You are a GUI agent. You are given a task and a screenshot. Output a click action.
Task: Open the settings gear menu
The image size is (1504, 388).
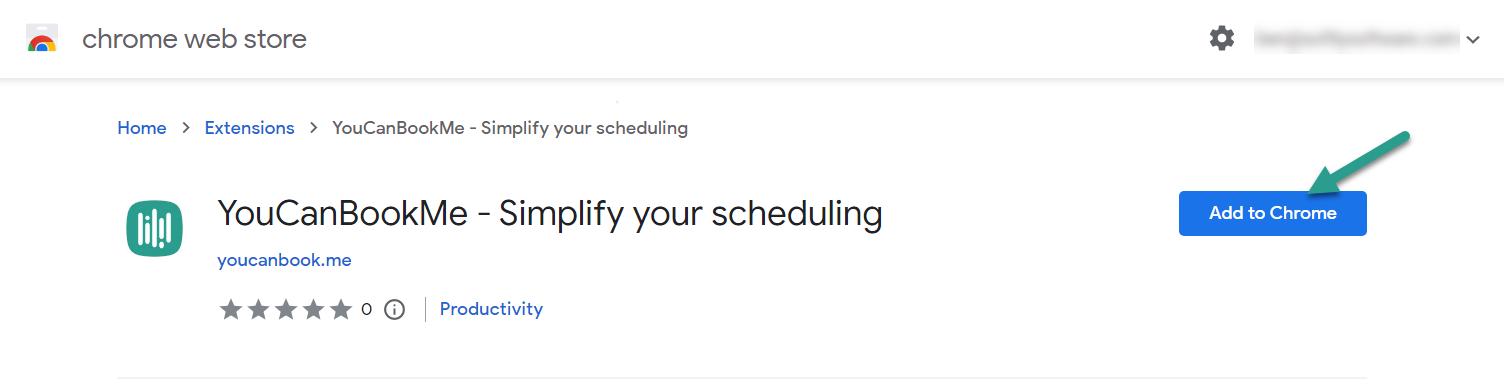tap(1222, 39)
